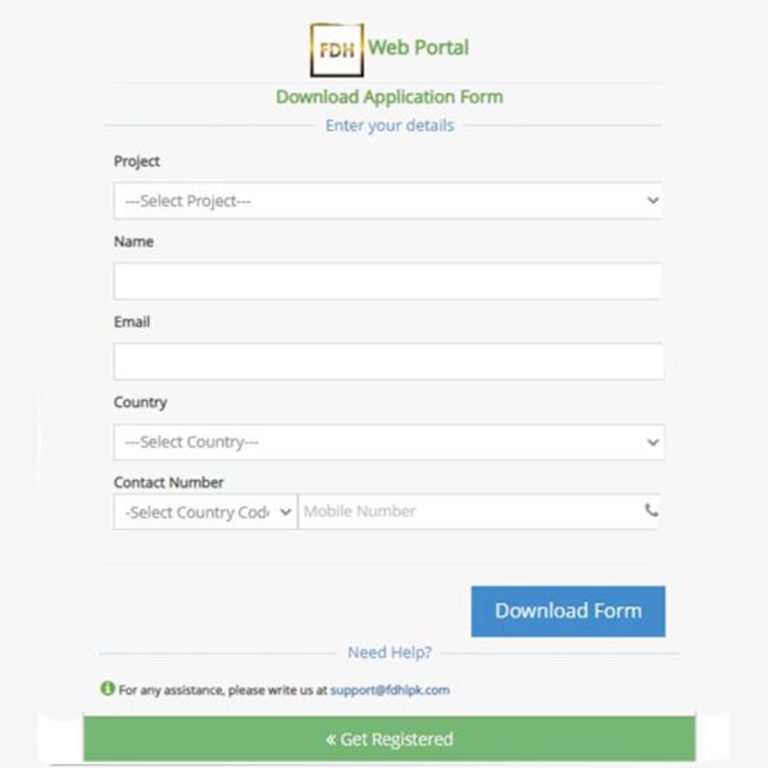Focus the Name input field
This screenshot has height=768, width=768.
387,281
